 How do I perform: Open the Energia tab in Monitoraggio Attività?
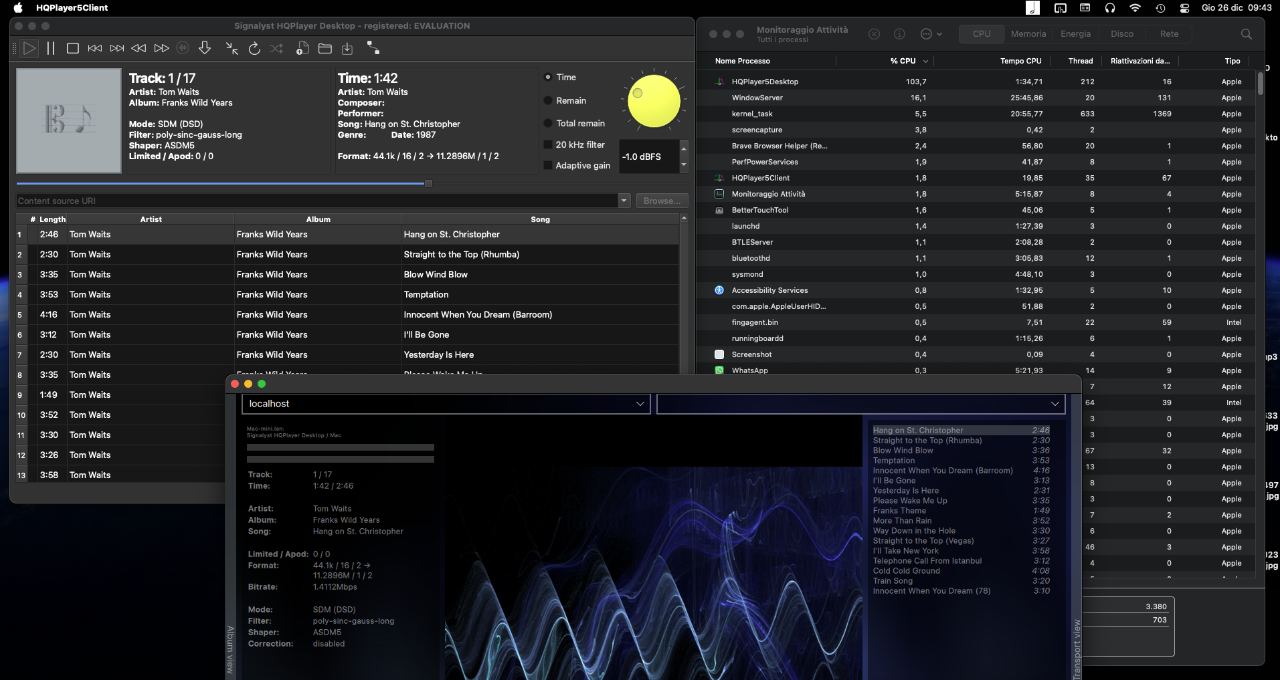(1075, 34)
